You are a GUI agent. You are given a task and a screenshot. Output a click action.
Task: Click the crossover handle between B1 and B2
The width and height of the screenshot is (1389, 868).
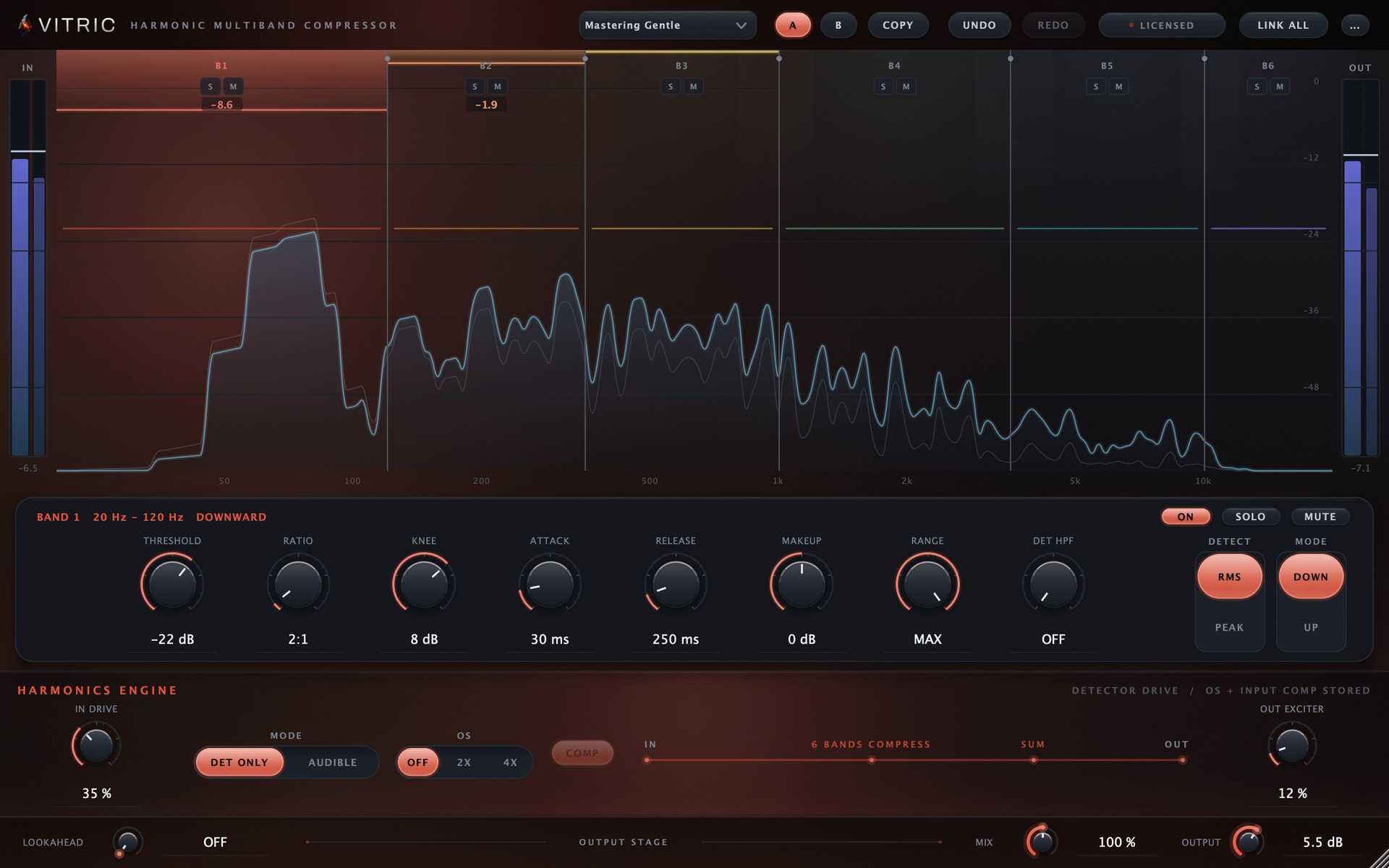point(388,59)
